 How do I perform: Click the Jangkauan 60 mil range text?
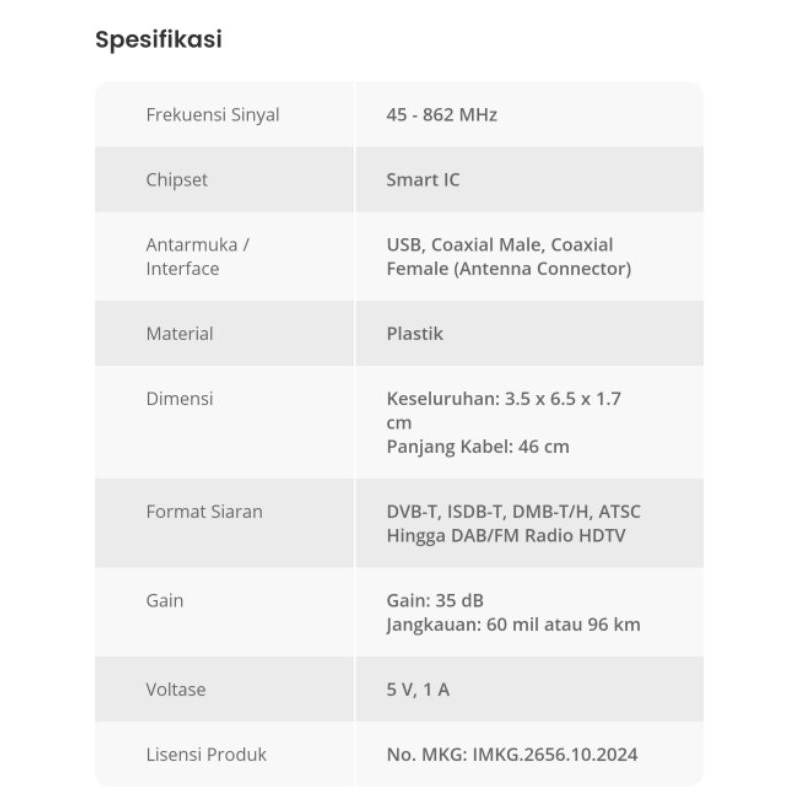point(513,625)
